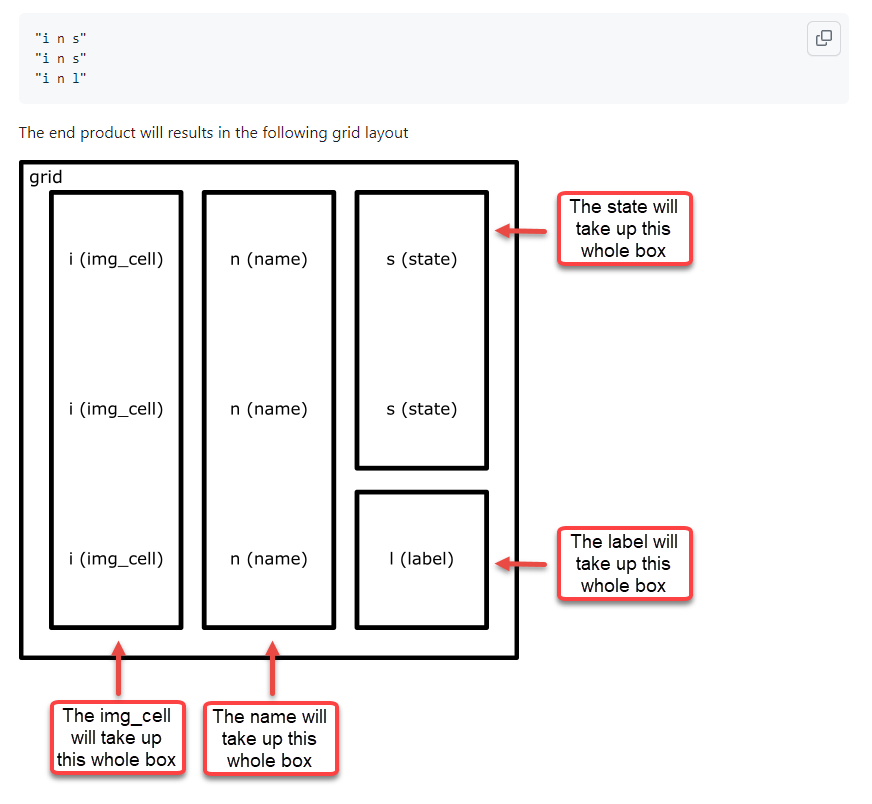Click the "The img_cell will take up" callout
The image size is (872, 804).
pyautogui.click(x=117, y=737)
